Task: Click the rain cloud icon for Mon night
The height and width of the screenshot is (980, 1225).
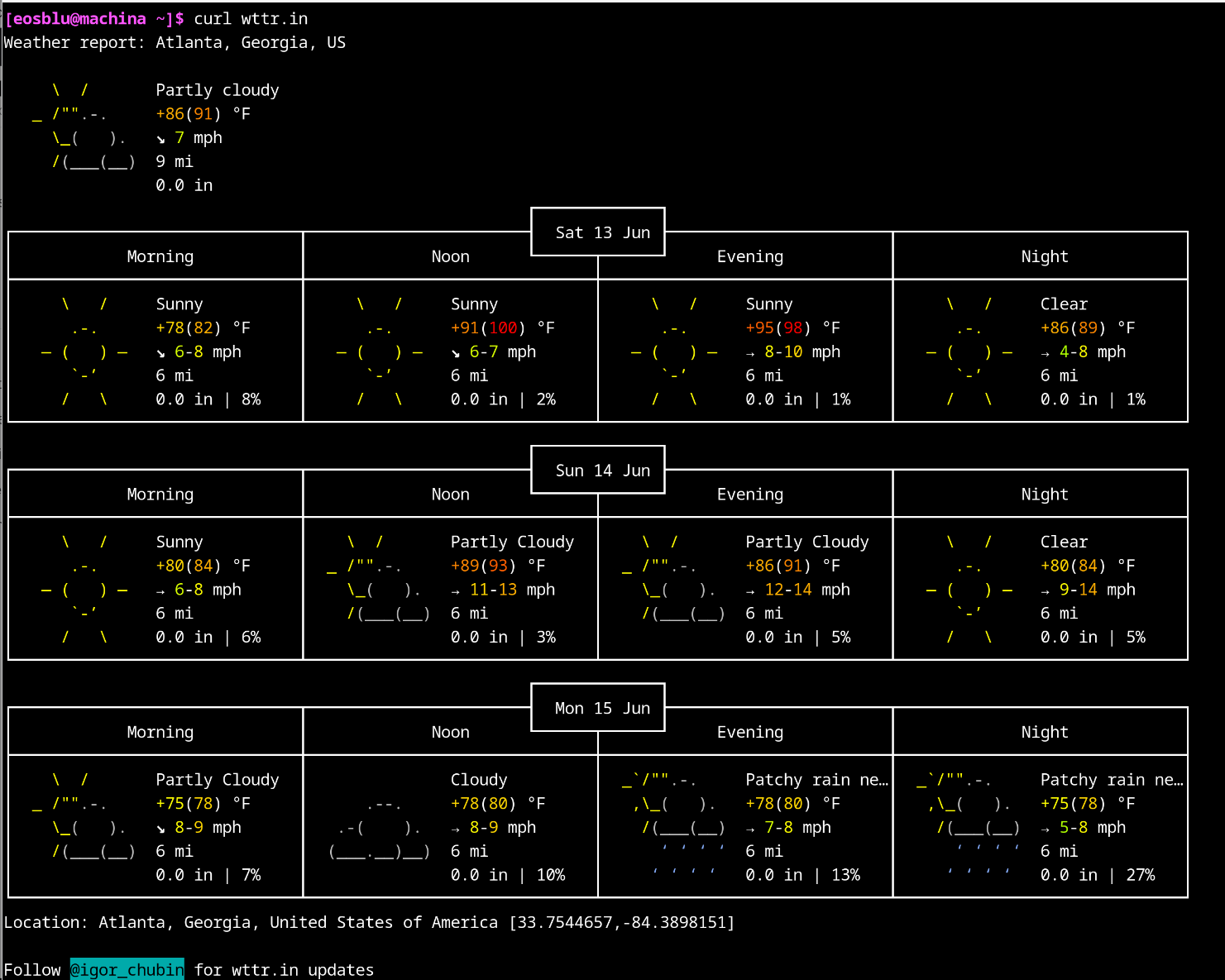Action: pos(969,825)
